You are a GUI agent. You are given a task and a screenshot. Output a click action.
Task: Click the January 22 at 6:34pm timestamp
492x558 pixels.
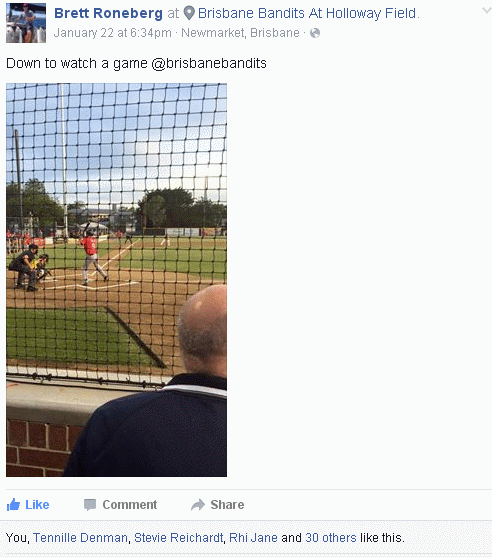click(112, 33)
